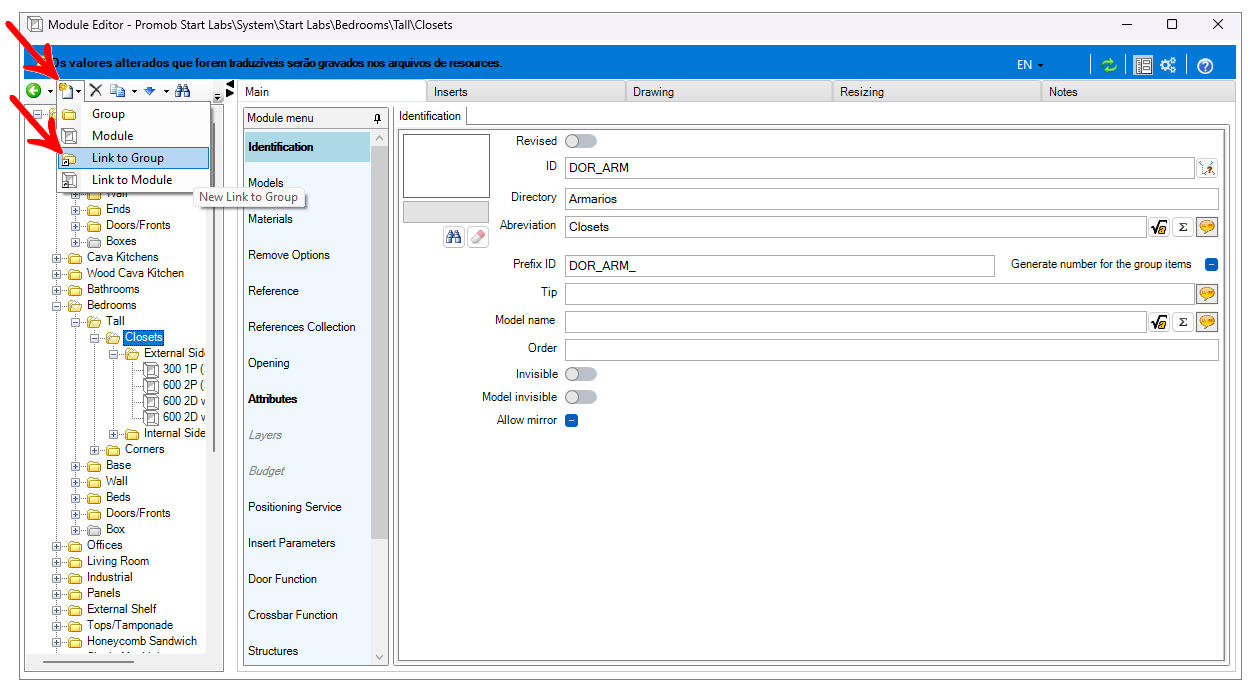
Task: Switch to the Resizing tab
Action: pos(861,92)
